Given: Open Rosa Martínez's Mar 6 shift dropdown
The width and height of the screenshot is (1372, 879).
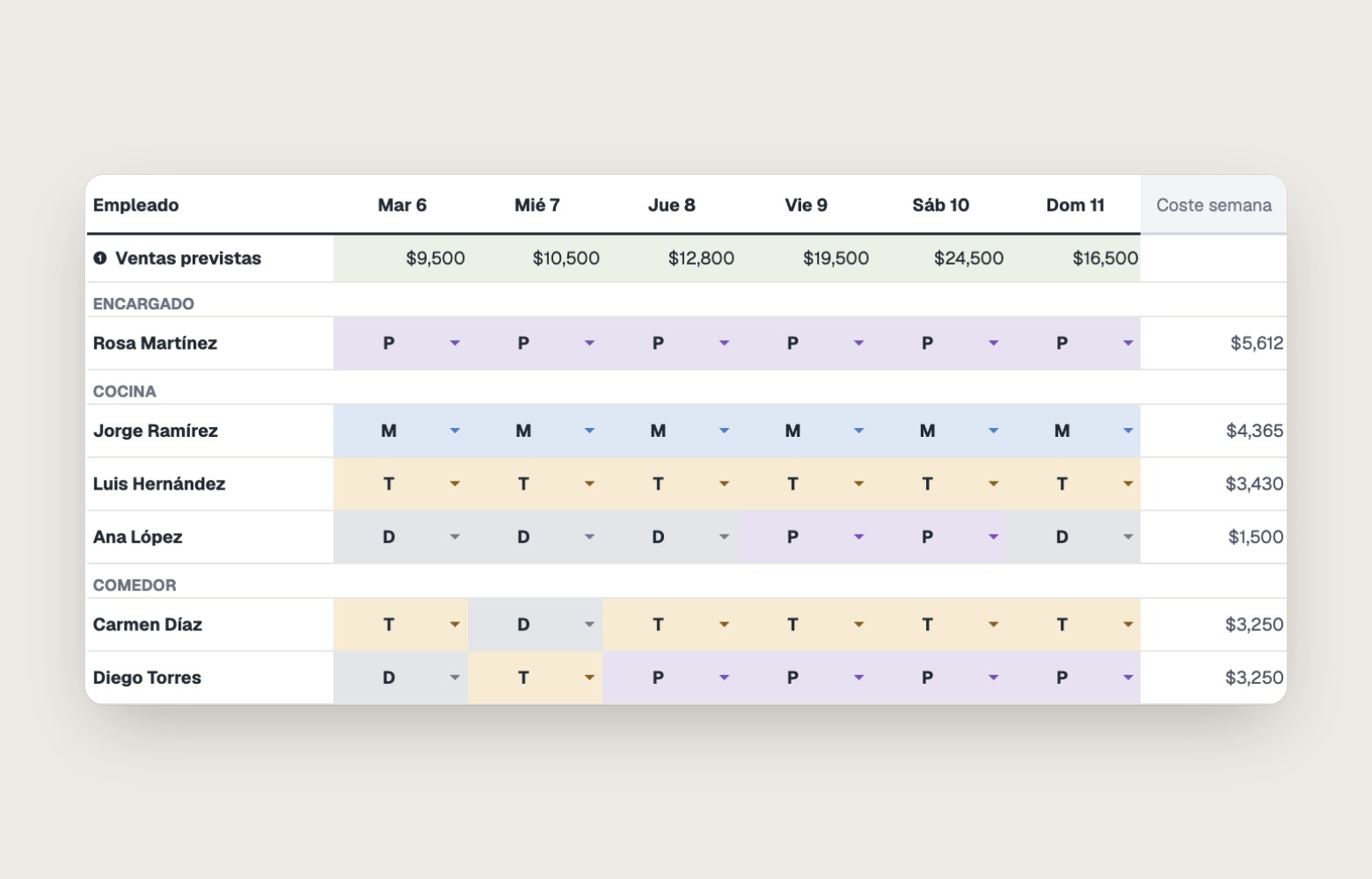Looking at the screenshot, I should [455, 343].
